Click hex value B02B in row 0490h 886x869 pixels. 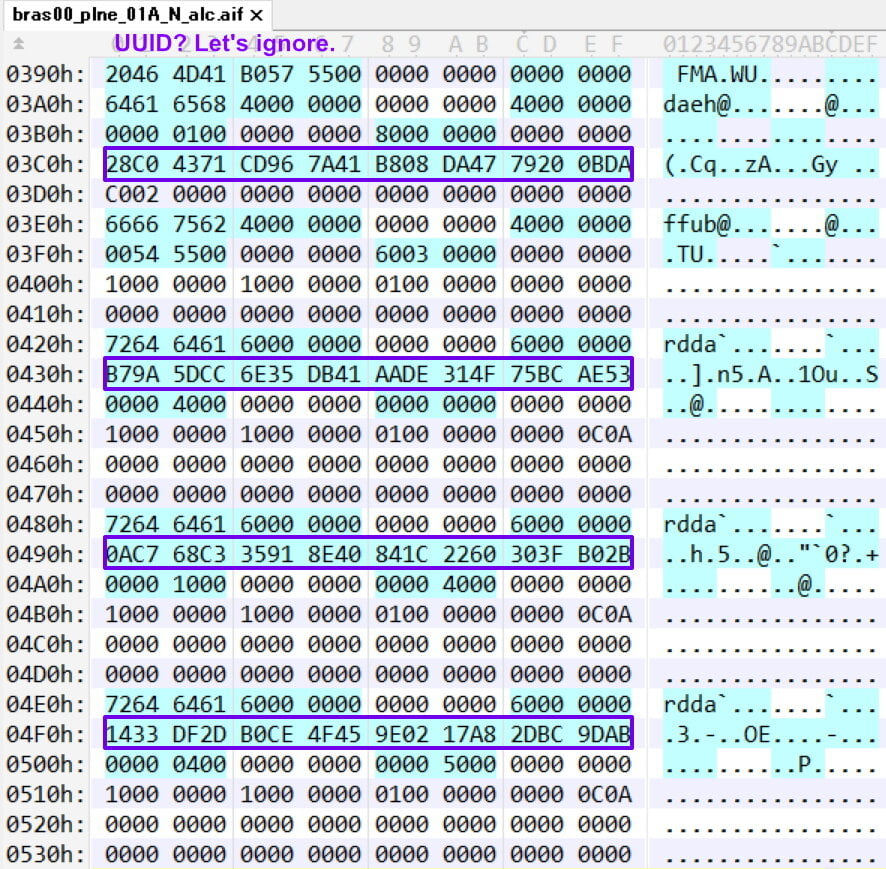(x=604, y=554)
